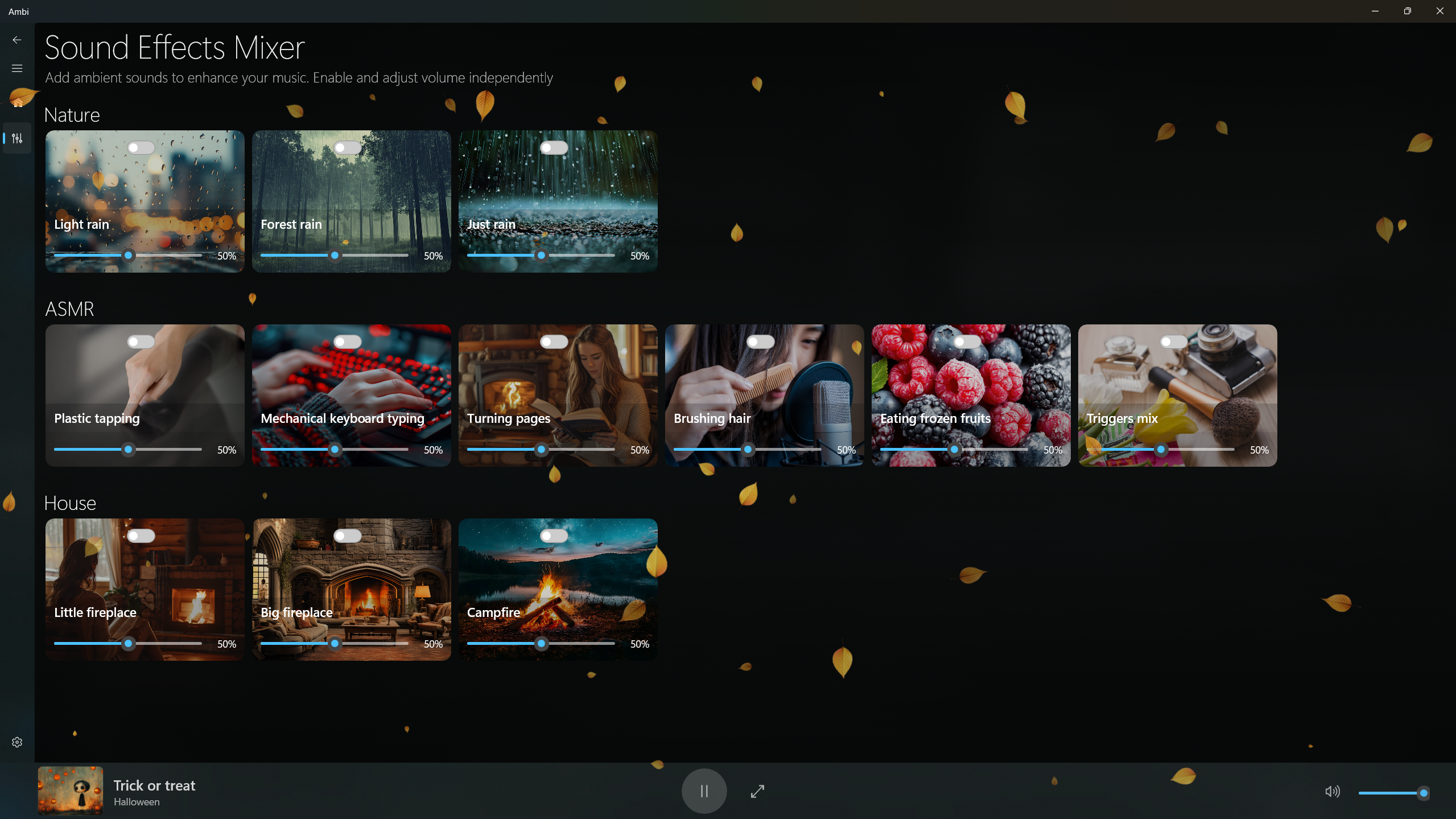Toggle the Mechanical keyboard typing sound

pyautogui.click(x=347, y=341)
